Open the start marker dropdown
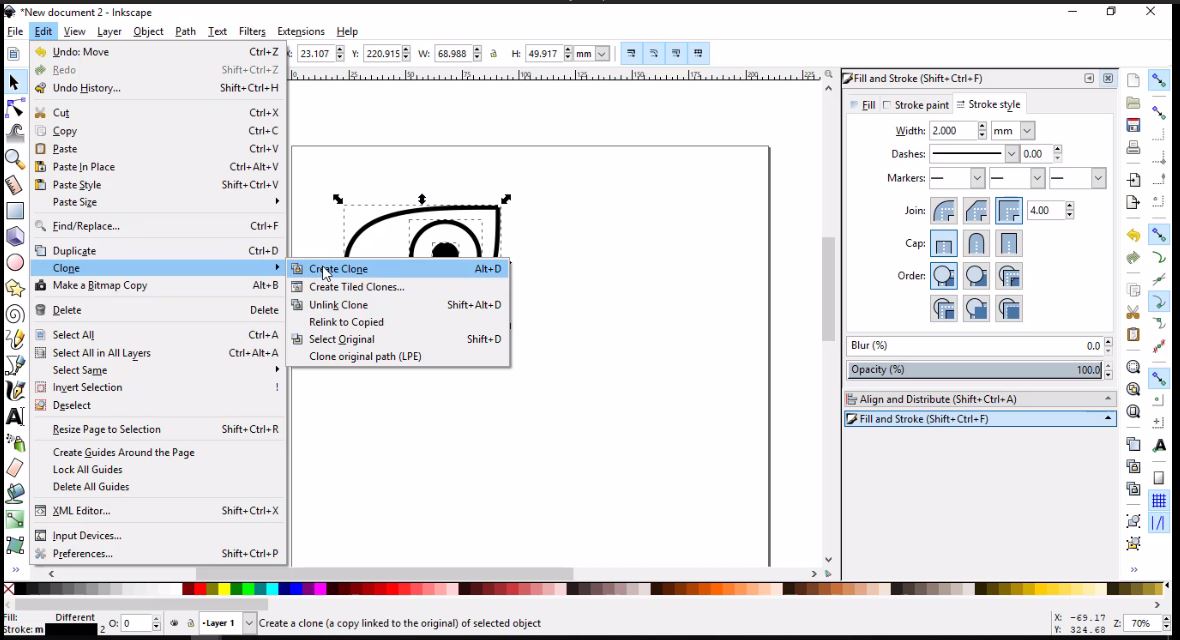Viewport: 1180px width, 640px height. (977, 178)
